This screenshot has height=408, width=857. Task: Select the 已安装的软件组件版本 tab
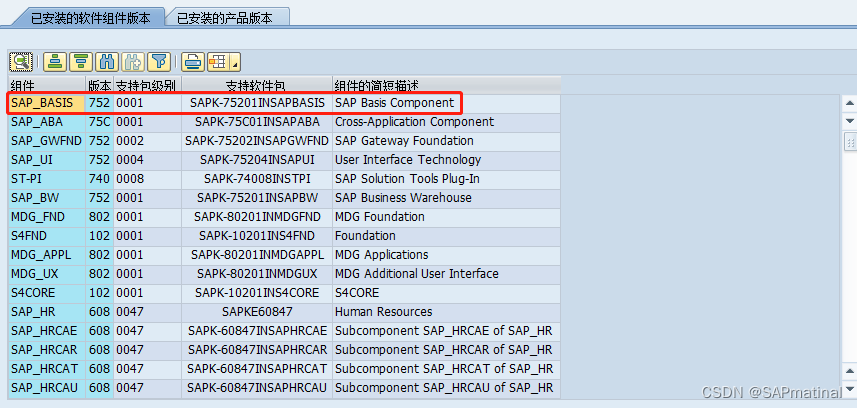coord(90,18)
